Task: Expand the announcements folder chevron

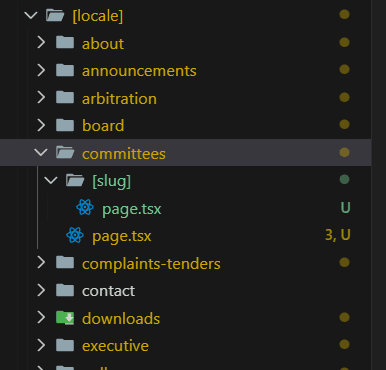Action: pos(41,70)
